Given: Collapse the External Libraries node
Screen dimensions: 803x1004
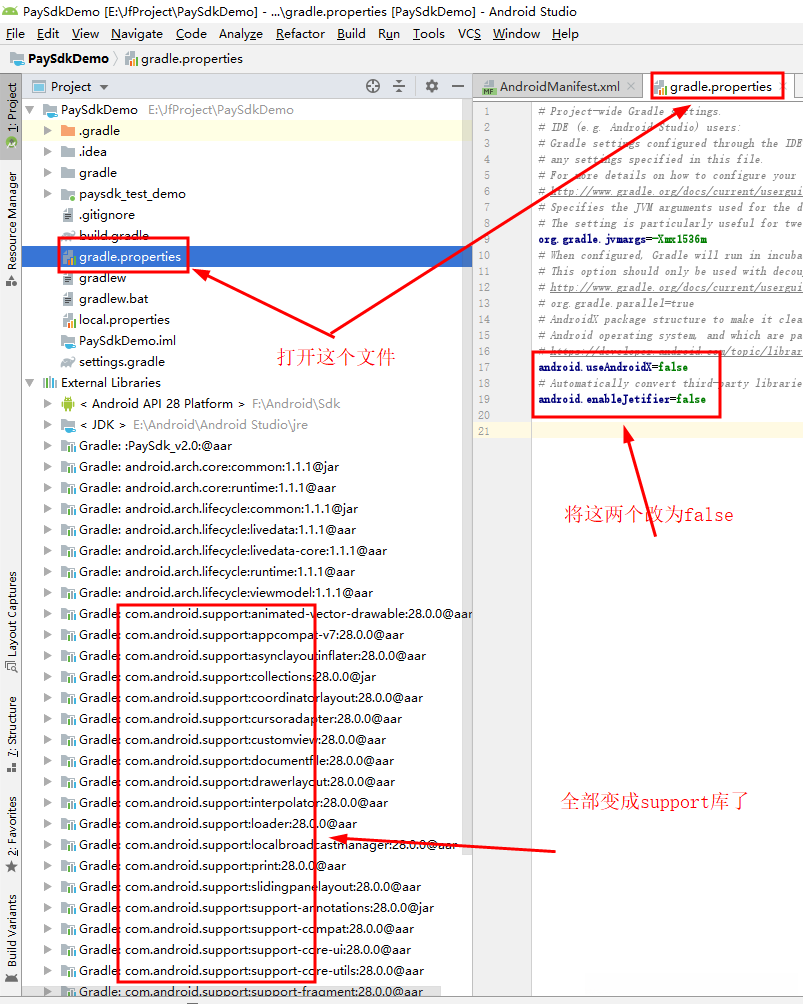Looking at the screenshot, I should coord(29,382).
